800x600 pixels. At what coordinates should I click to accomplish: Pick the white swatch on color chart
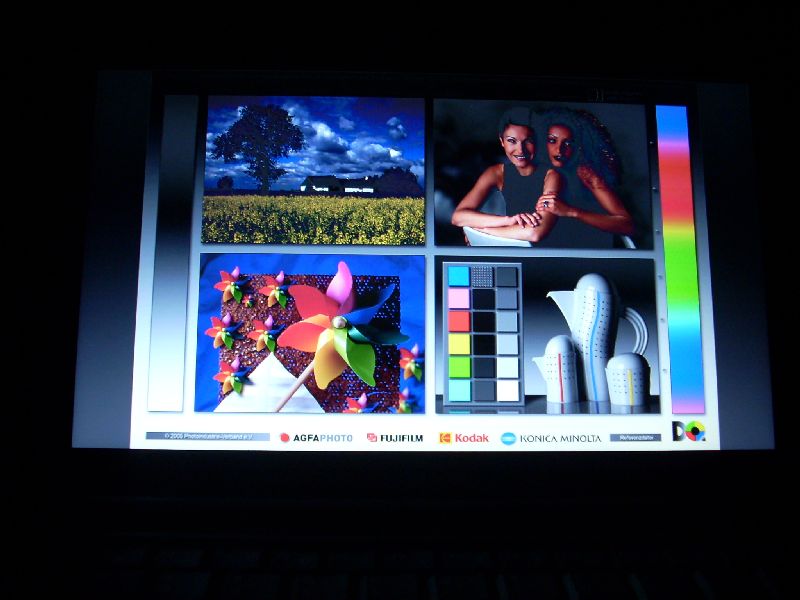(508, 390)
